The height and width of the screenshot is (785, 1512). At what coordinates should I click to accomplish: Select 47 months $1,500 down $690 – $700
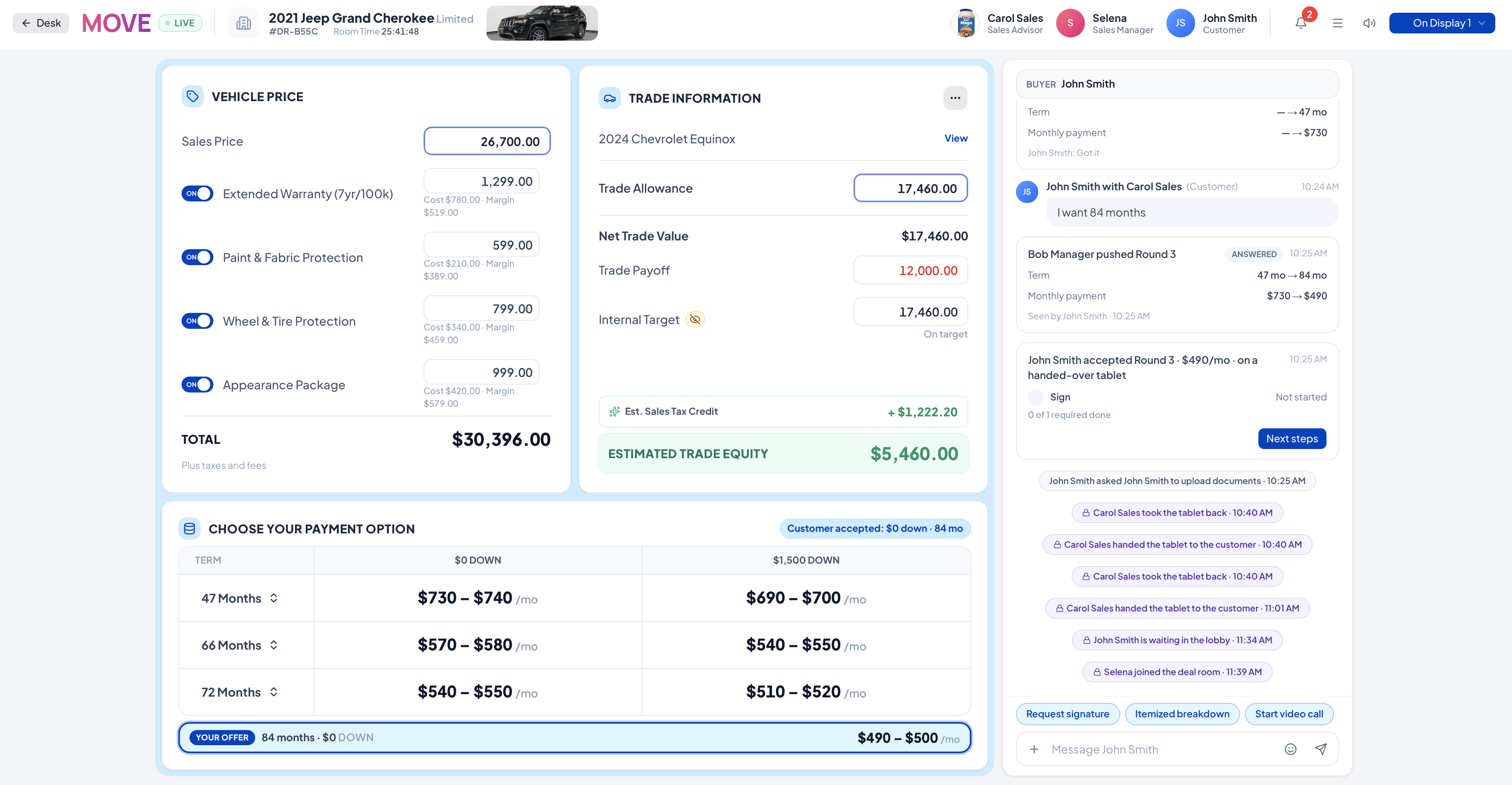(x=806, y=598)
